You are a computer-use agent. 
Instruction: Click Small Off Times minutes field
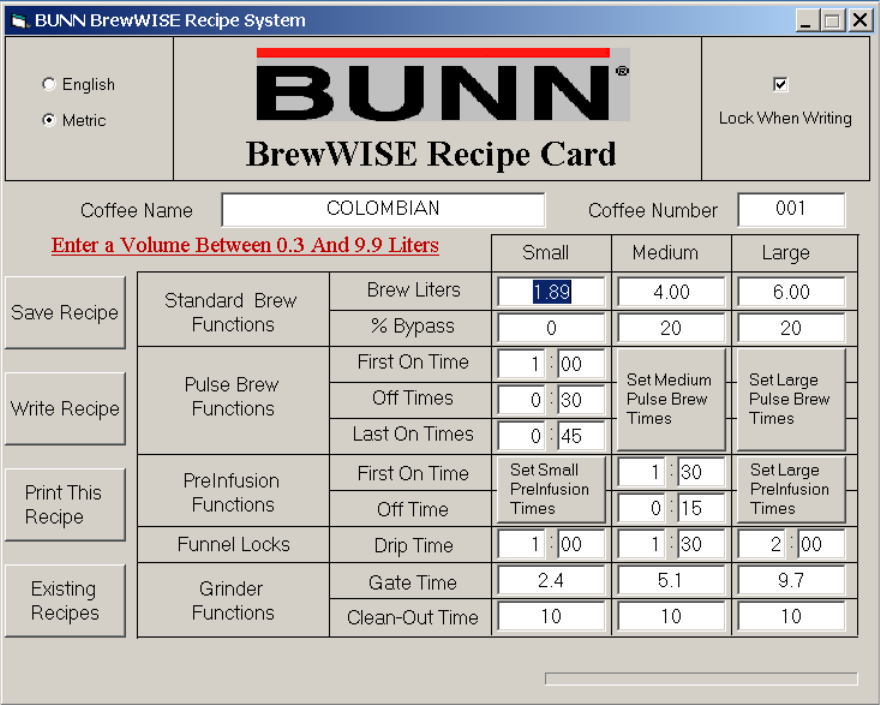point(521,400)
